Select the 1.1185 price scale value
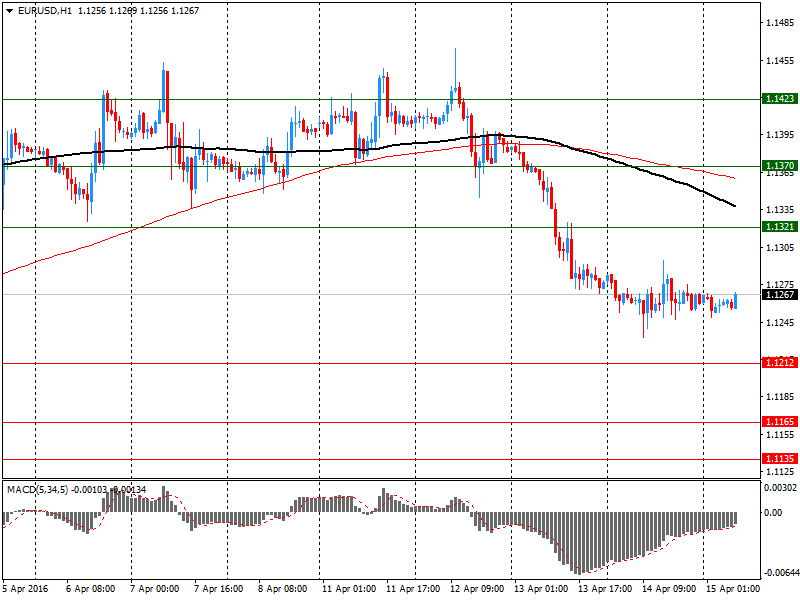 pos(780,397)
